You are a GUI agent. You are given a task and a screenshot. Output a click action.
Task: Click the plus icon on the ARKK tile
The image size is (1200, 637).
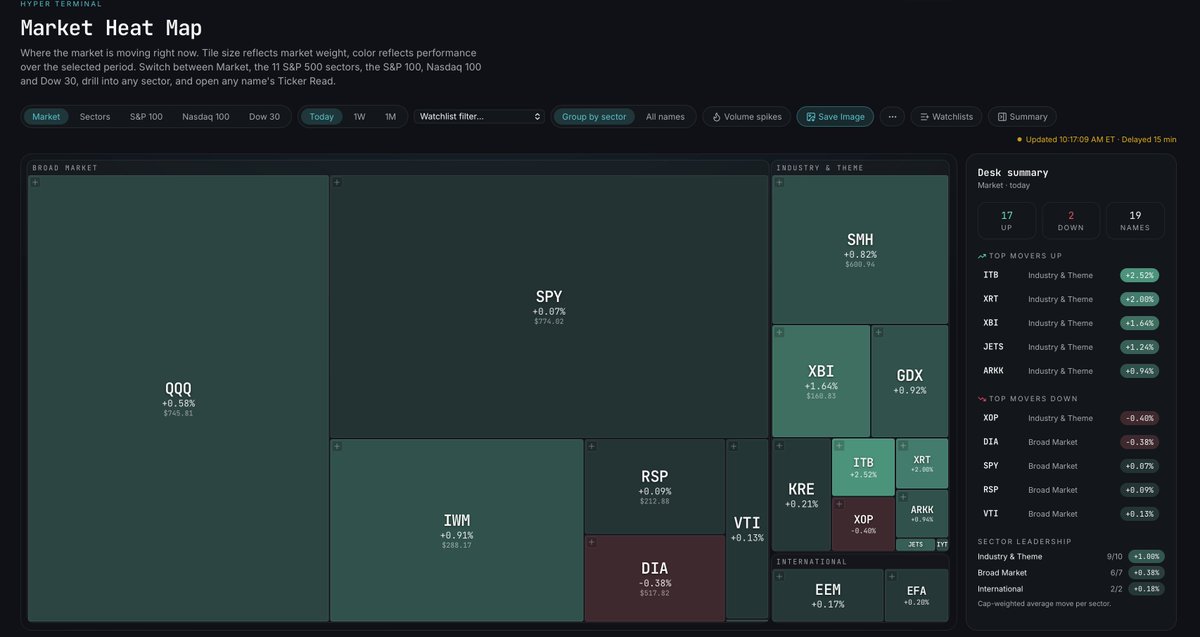point(904,497)
